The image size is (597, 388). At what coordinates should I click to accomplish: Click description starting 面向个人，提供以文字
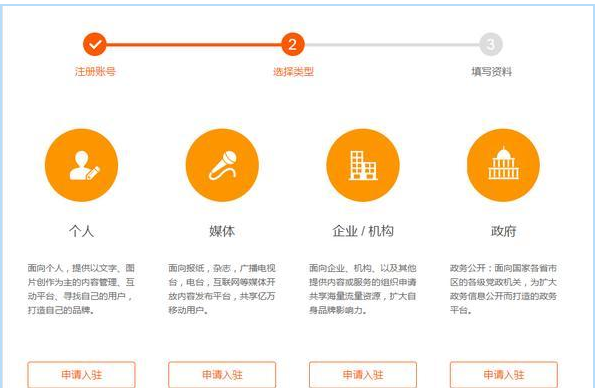[x=81, y=289]
